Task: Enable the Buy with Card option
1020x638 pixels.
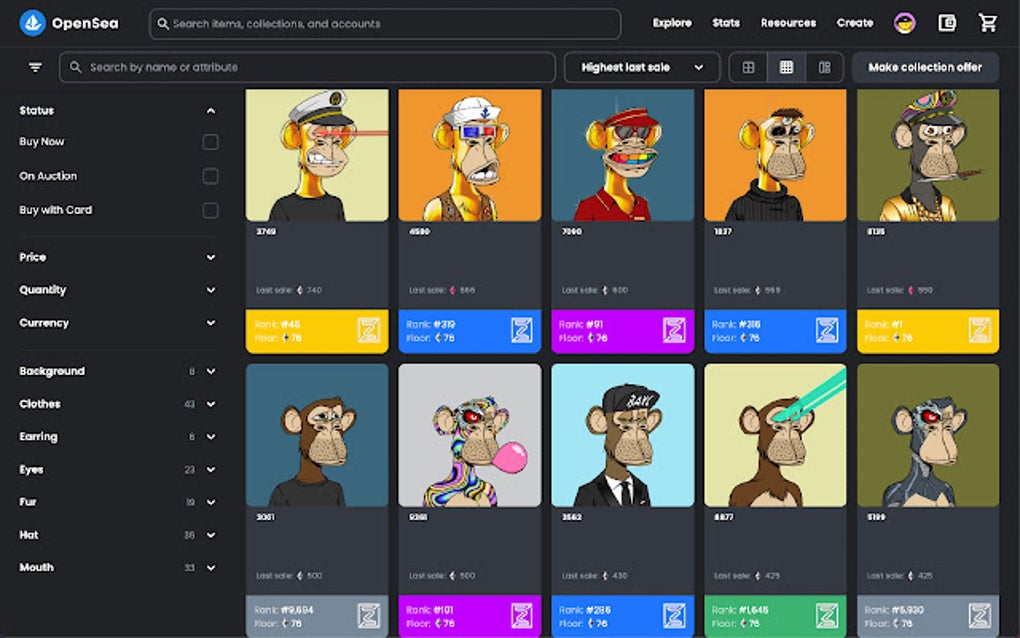Action: click(210, 210)
